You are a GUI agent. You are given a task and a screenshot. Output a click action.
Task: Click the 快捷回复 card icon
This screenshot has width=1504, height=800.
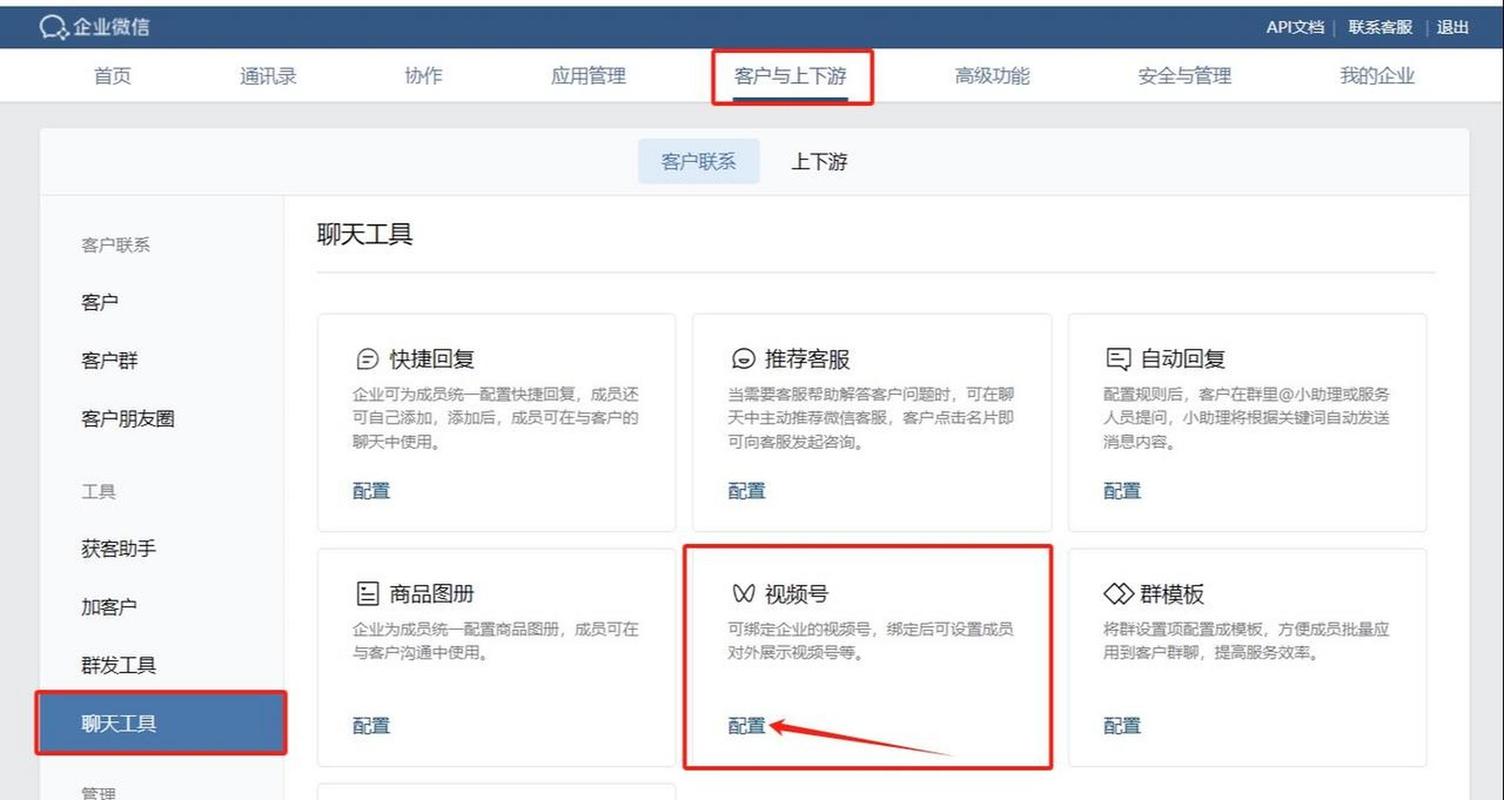click(x=367, y=358)
